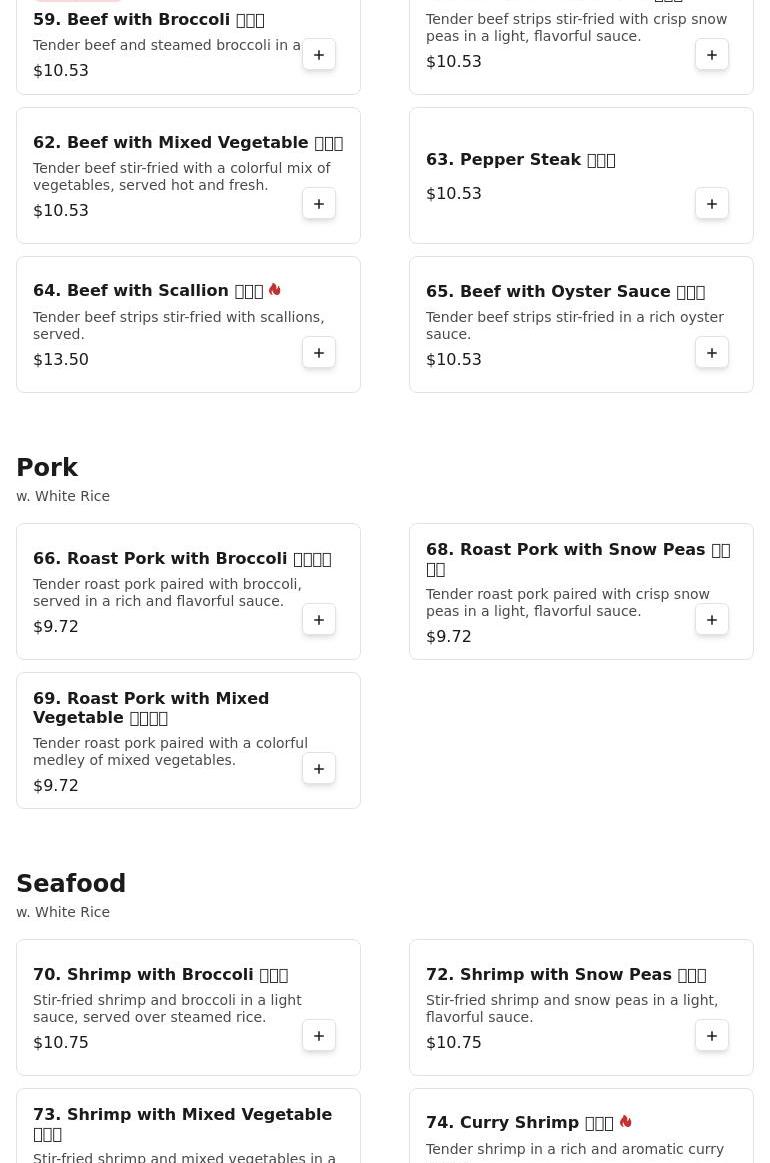Add Pepper Steak to cart

pos(712,204)
